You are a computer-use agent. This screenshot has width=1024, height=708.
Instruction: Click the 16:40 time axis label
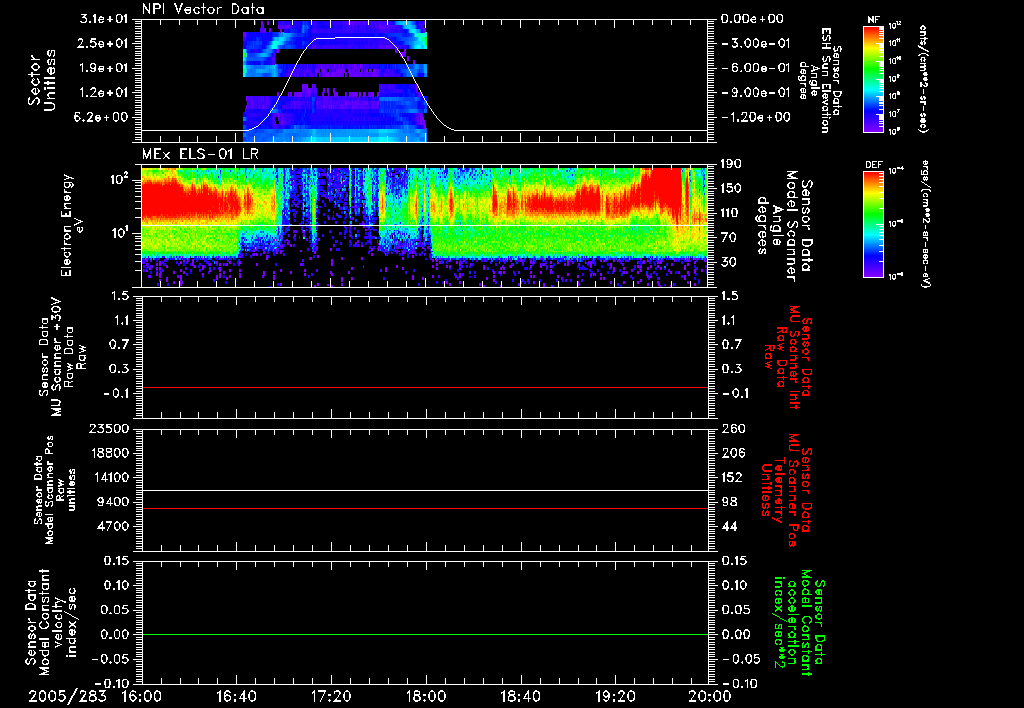236,697
